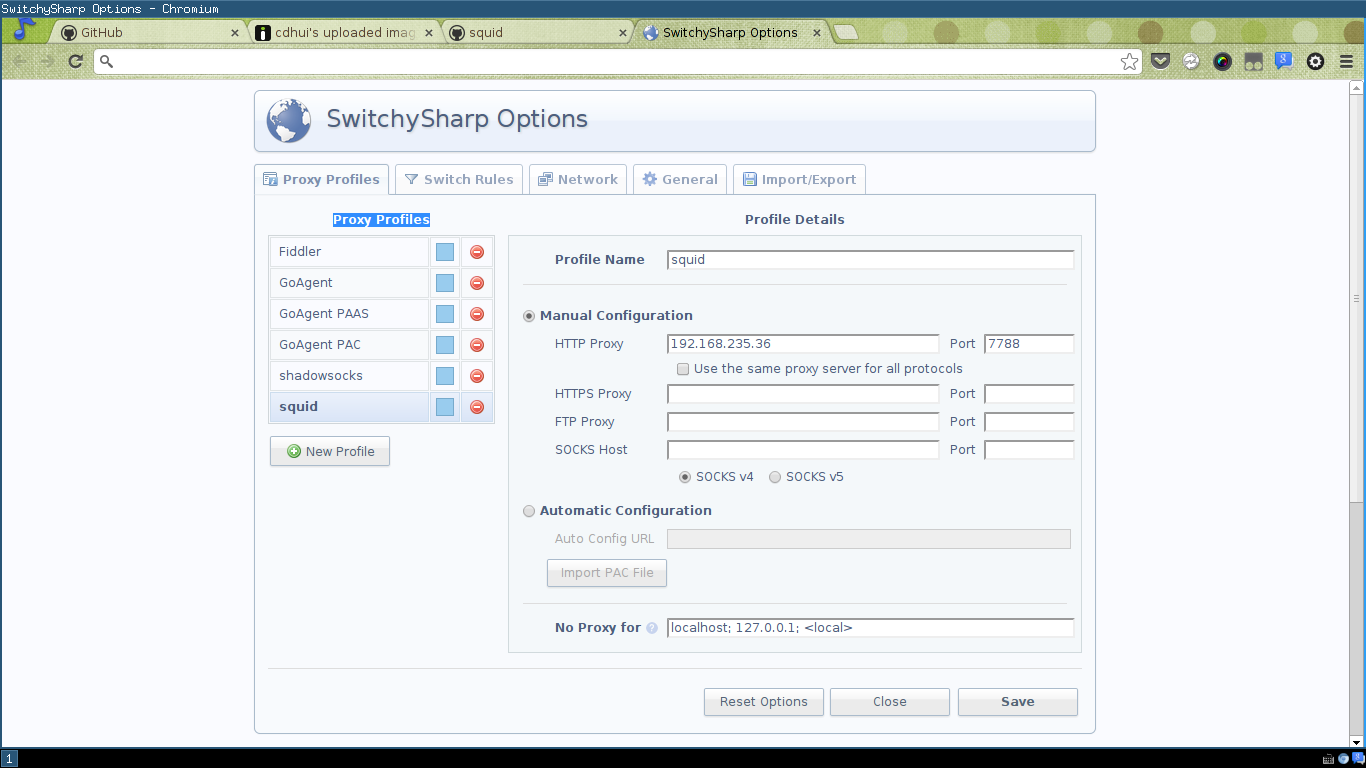This screenshot has width=1366, height=768.
Task: Change the GoAgent profile color swatch
Action: coord(445,283)
